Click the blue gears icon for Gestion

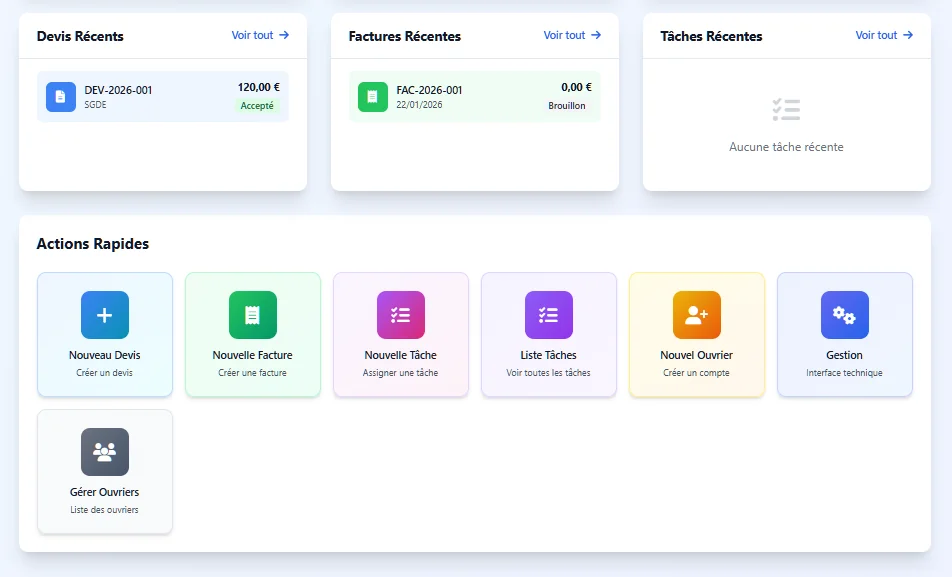pyautogui.click(x=845, y=315)
